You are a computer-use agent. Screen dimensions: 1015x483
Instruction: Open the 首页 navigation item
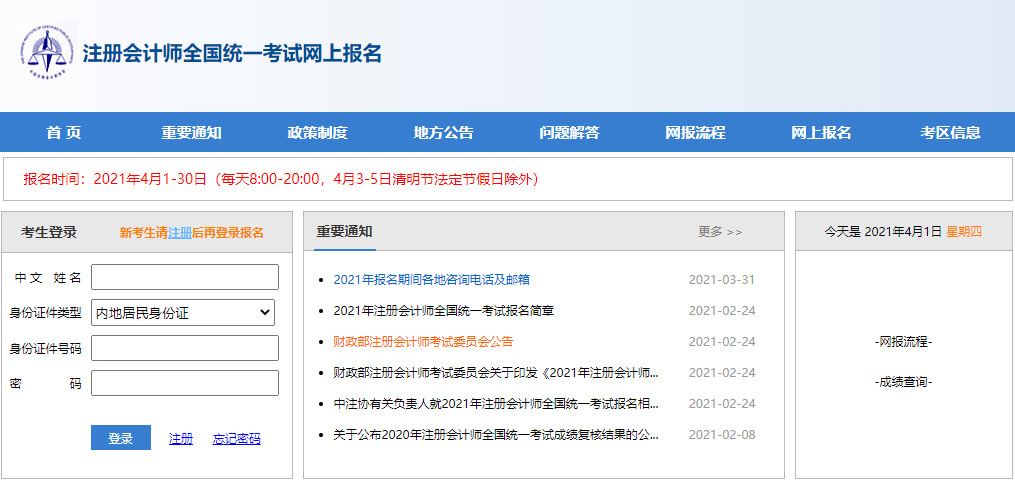click(64, 133)
